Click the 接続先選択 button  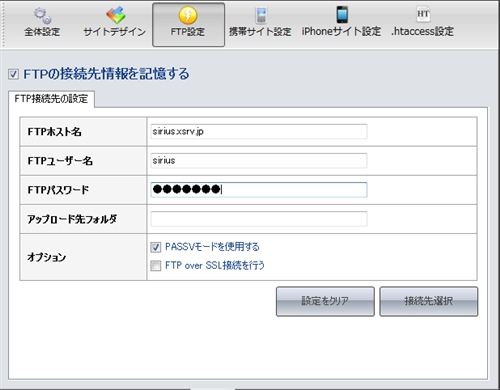click(429, 301)
